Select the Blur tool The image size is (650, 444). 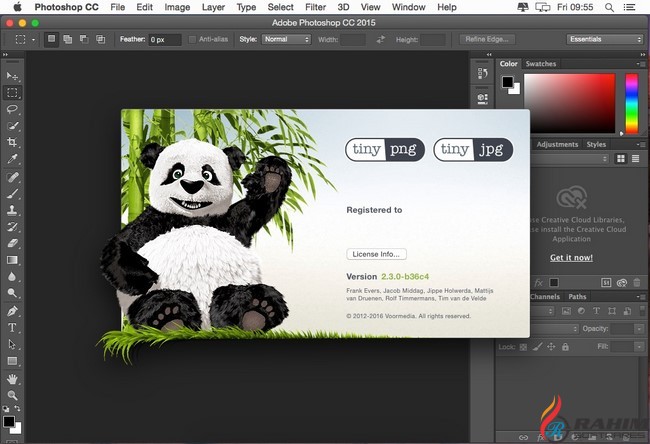(x=12, y=277)
